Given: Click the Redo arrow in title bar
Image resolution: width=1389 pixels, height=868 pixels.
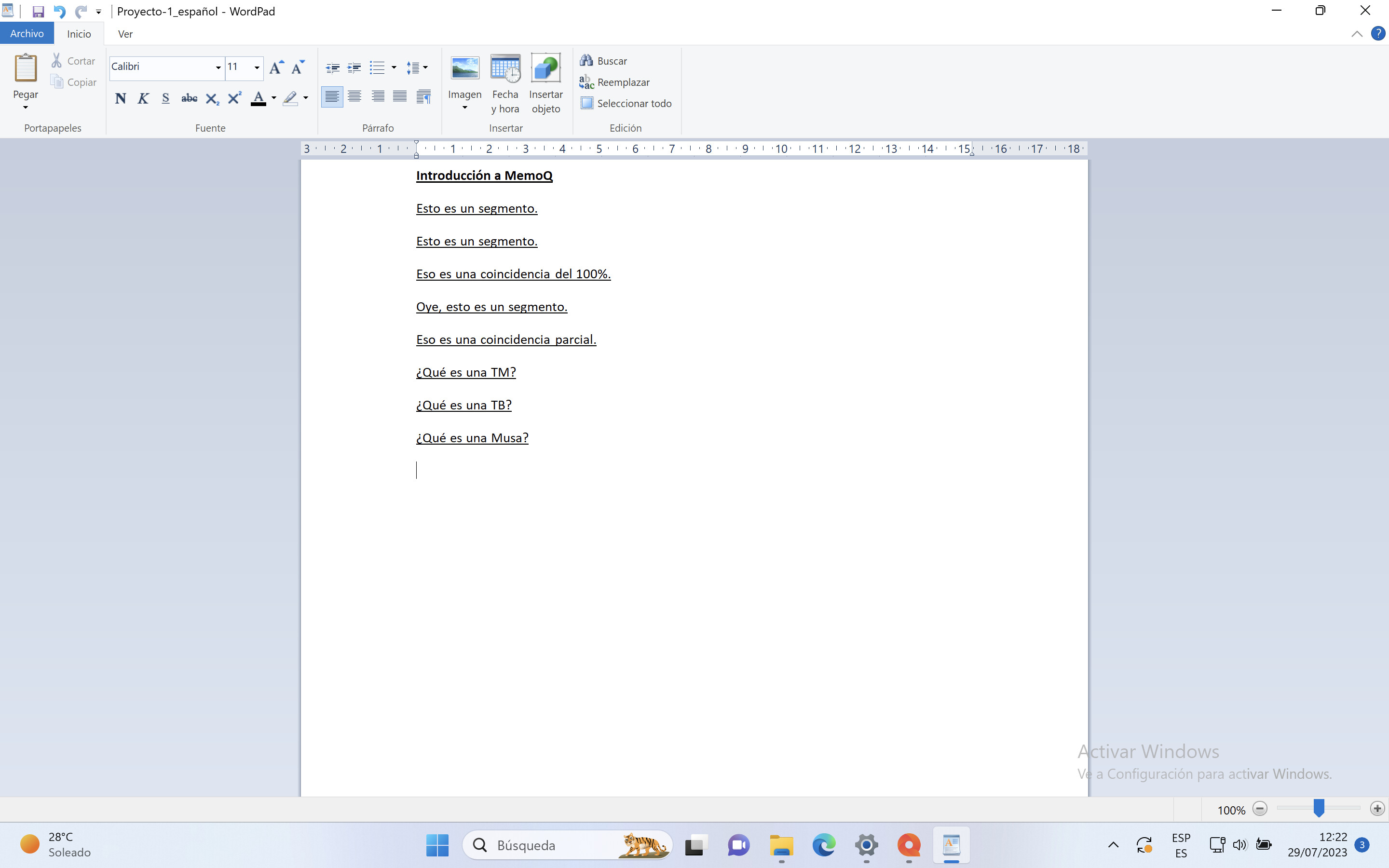Looking at the screenshot, I should pyautogui.click(x=81, y=12).
